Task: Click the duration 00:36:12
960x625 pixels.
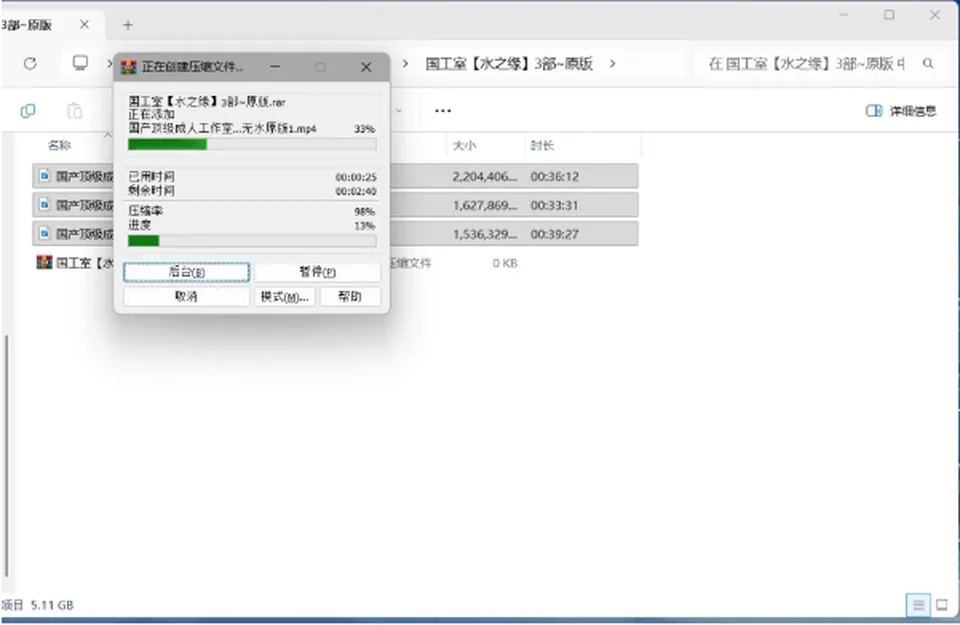Action: click(x=554, y=176)
